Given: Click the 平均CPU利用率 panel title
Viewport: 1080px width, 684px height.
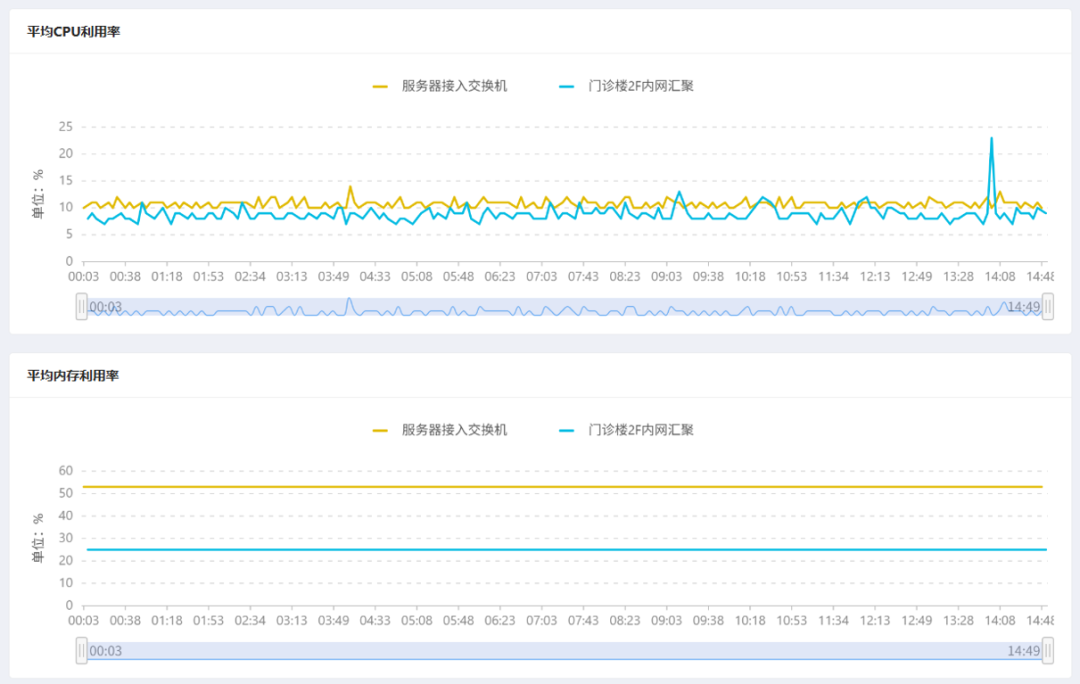Looking at the screenshot, I should (x=74, y=32).
